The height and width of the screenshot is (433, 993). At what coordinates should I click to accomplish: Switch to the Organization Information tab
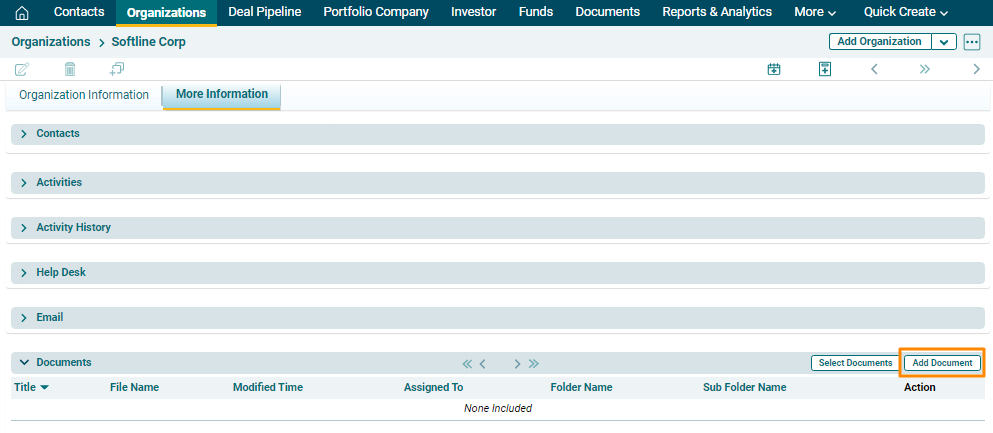(x=84, y=95)
